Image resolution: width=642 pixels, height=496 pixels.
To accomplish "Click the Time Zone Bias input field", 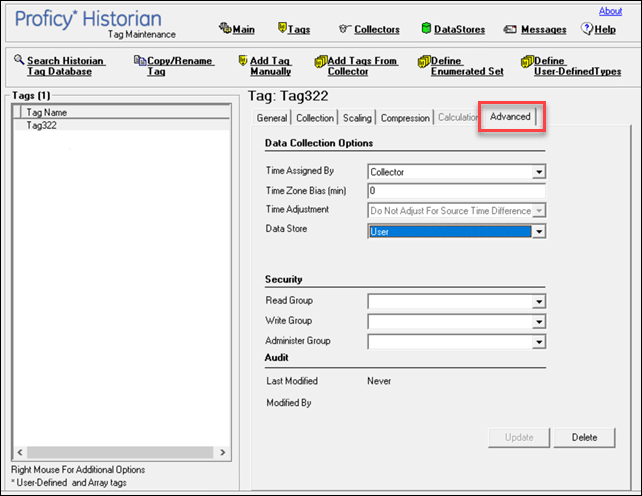I will [457, 191].
